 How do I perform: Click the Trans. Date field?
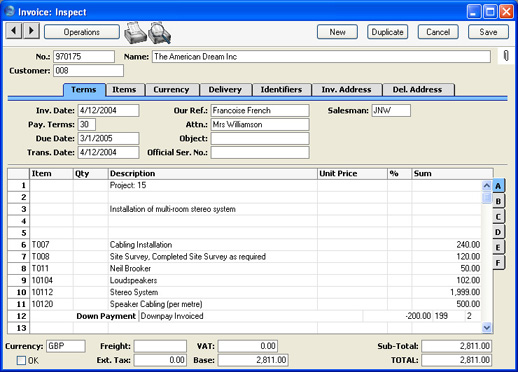(108, 152)
